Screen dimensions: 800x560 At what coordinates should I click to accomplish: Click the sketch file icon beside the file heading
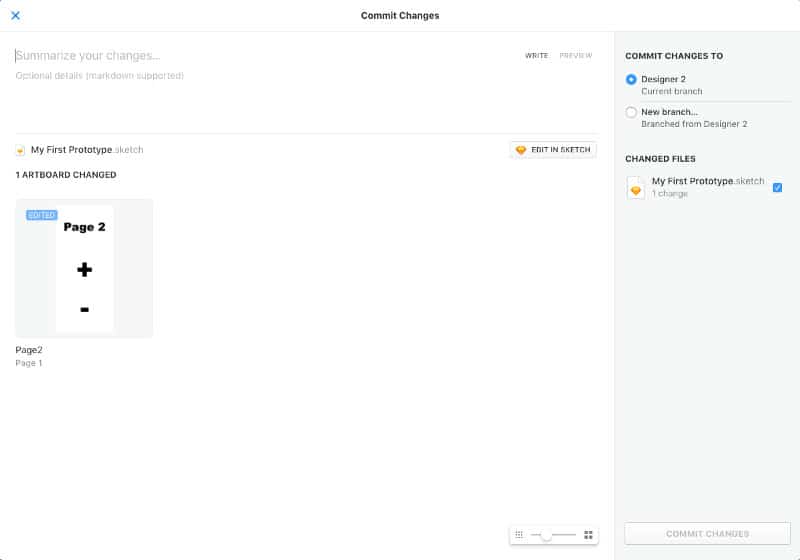coord(20,150)
